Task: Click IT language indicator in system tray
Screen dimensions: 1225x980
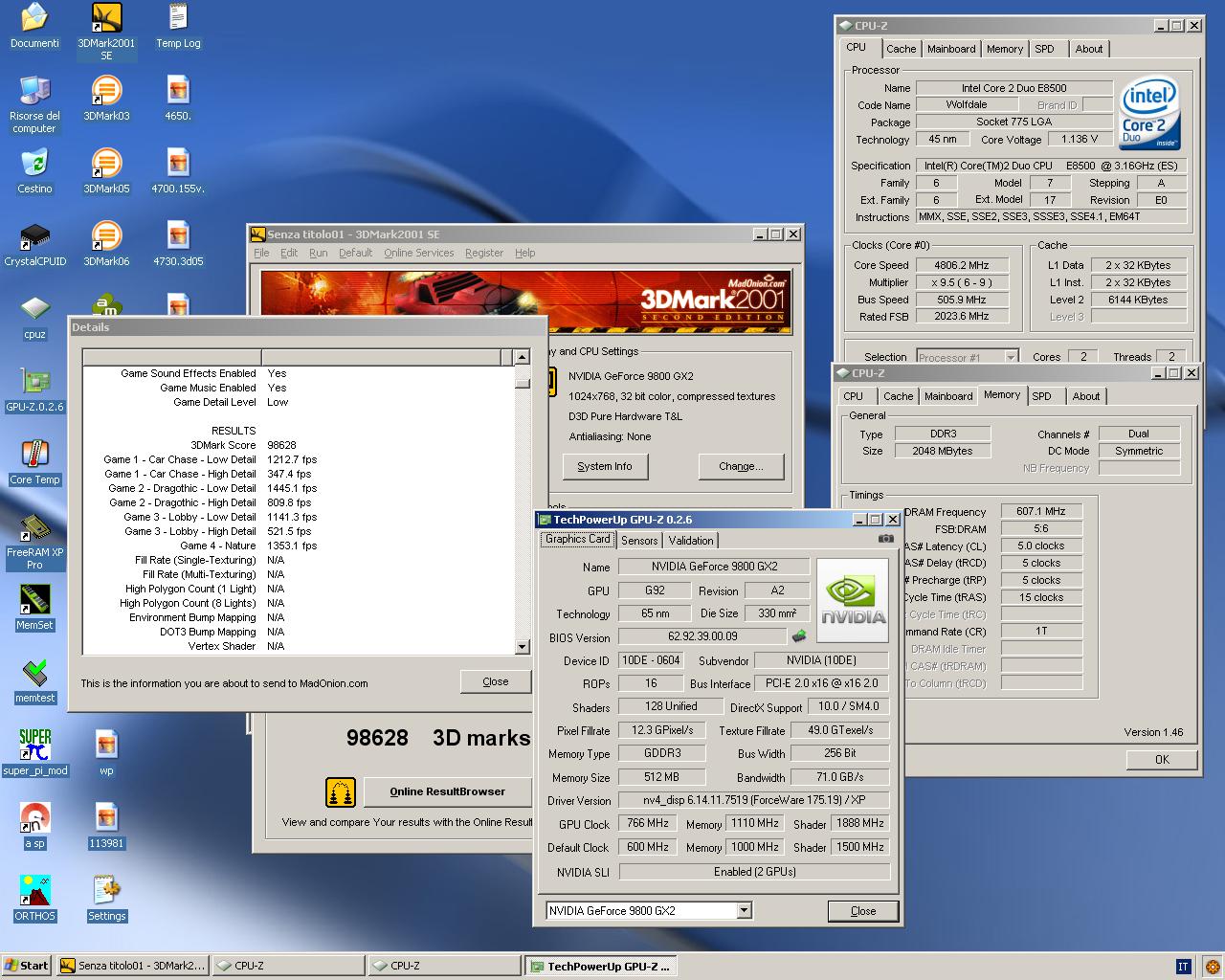Action: [1183, 967]
